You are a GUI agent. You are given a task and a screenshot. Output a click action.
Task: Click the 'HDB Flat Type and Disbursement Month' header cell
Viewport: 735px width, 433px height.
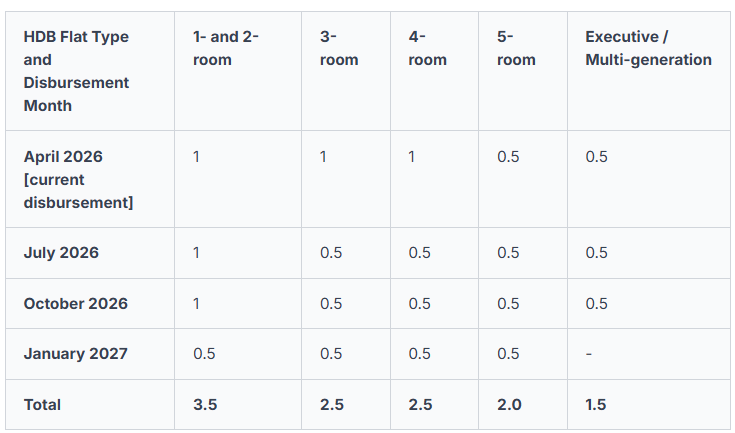coord(76,71)
